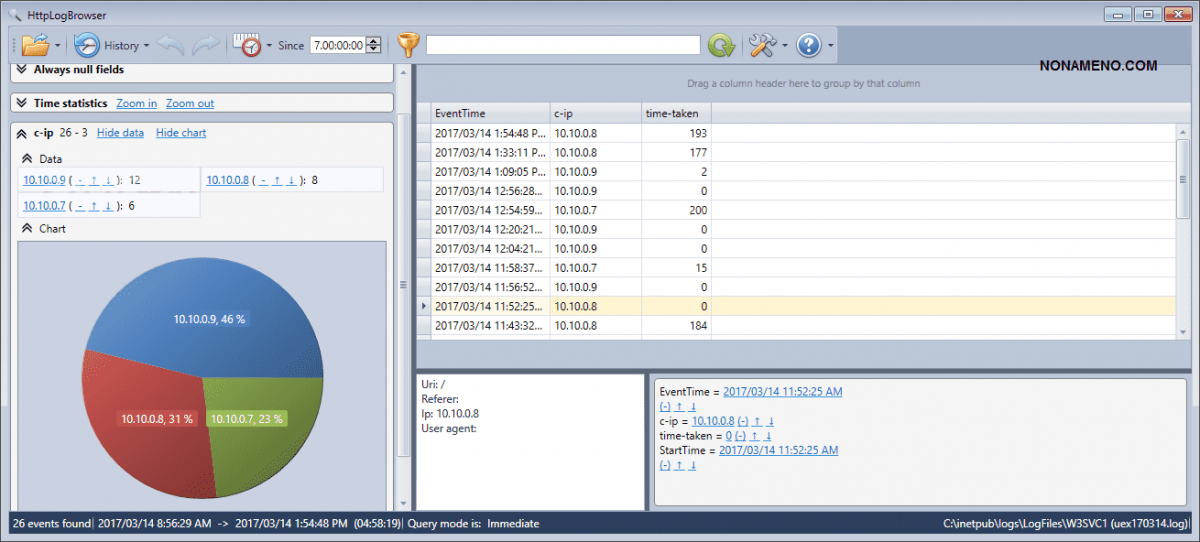The image size is (1200, 542).
Task: Click the Since time spinner arrows
Action: 374,45
